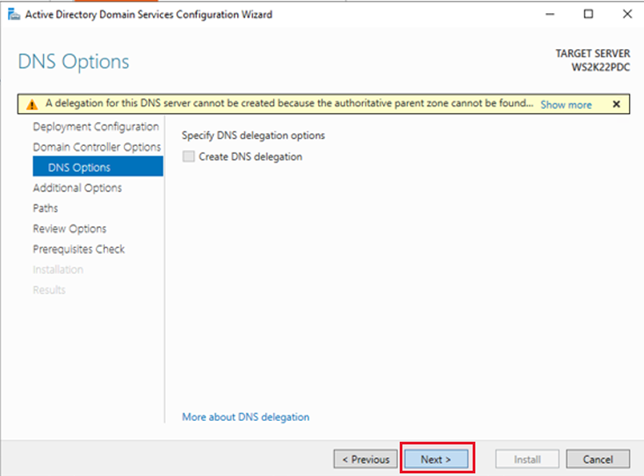Select DNS Options in sidebar
The image size is (644, 476).
[x=98, y=167]
